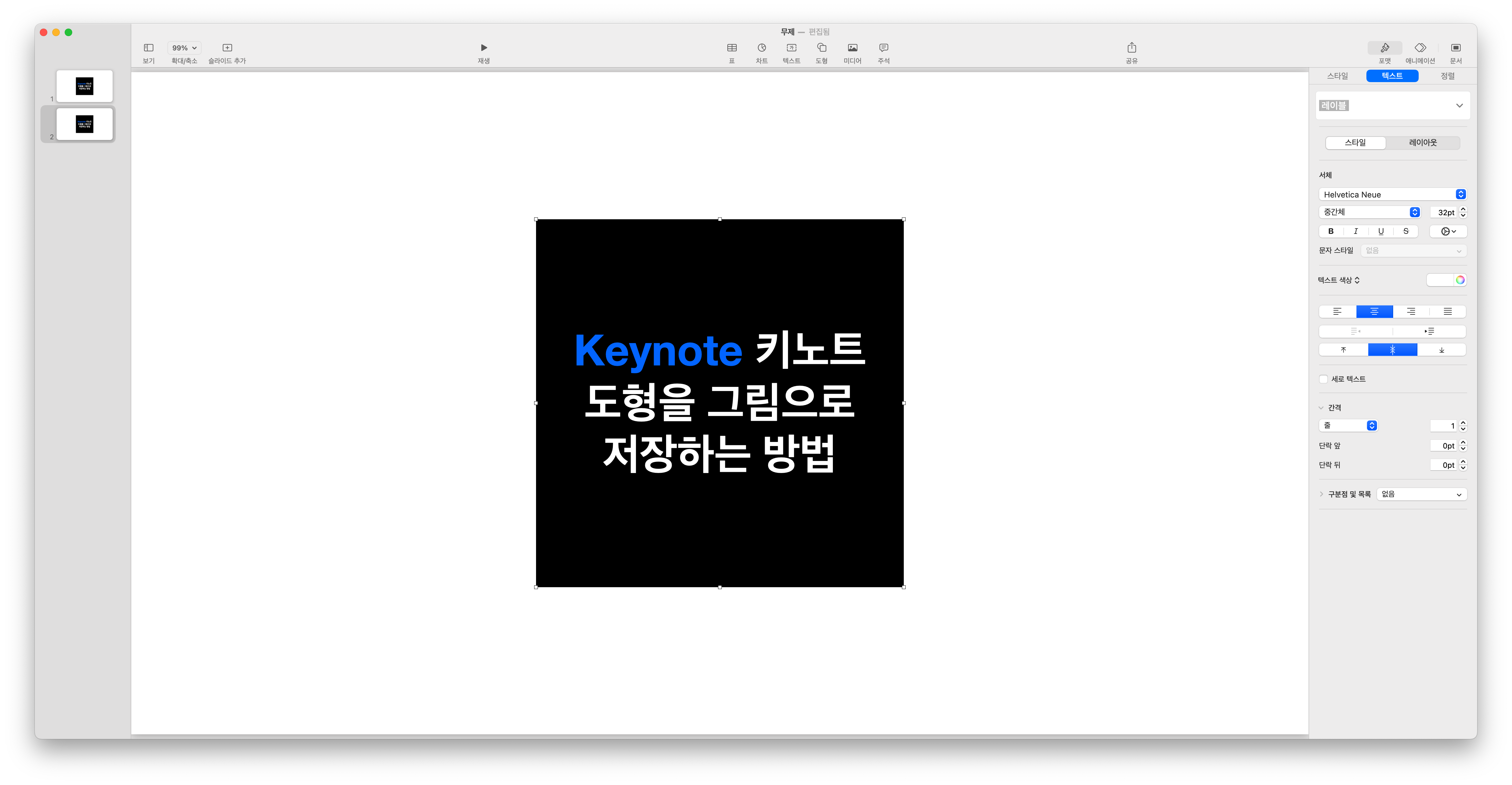
Task: Open the Animation (애니메이션) inspector icon
Action: pos(1420,48)
